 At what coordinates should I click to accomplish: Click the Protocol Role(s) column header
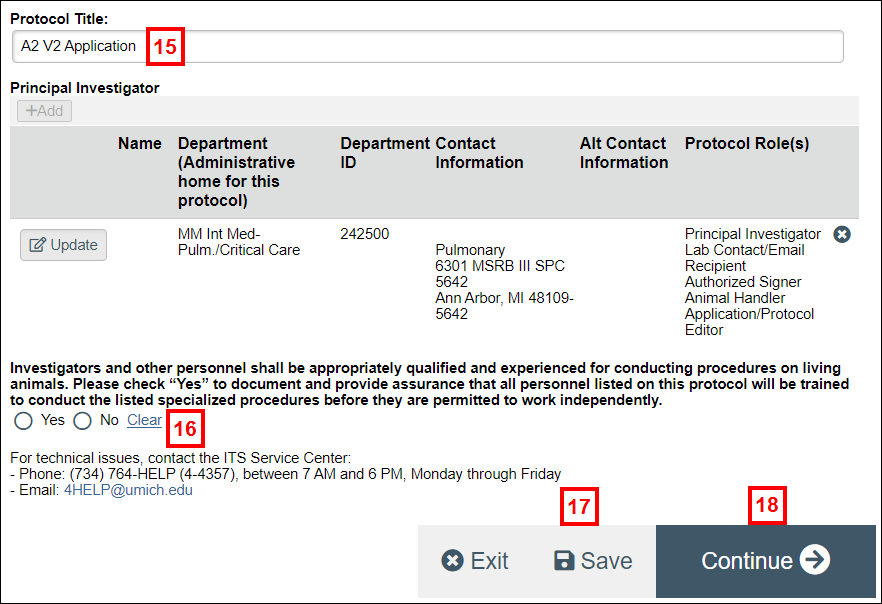(747, 144)
